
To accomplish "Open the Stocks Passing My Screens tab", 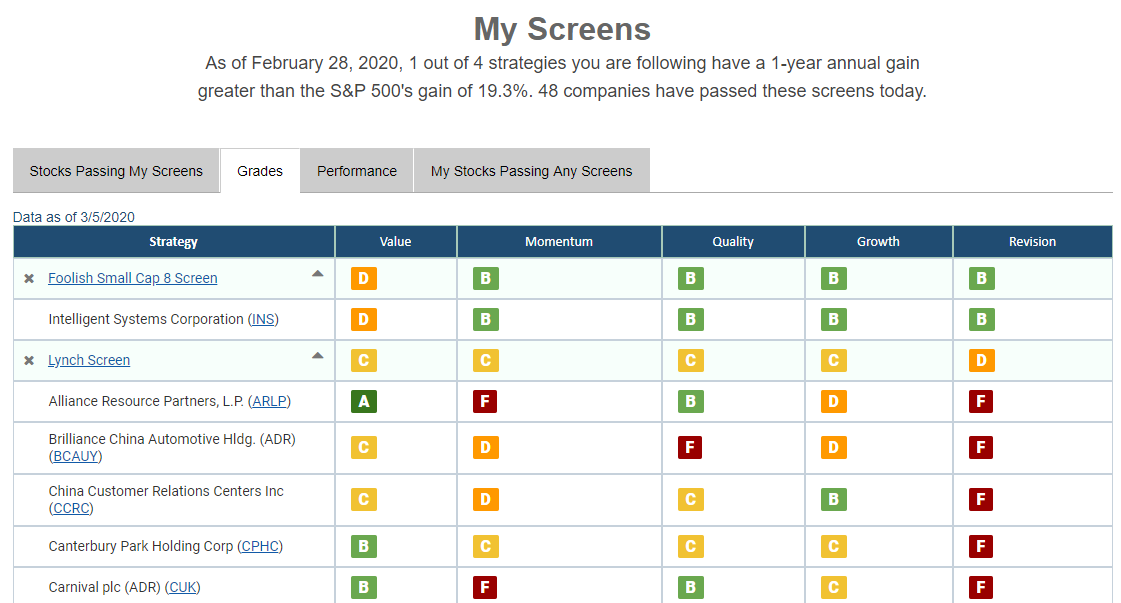I will coord(116,171).
